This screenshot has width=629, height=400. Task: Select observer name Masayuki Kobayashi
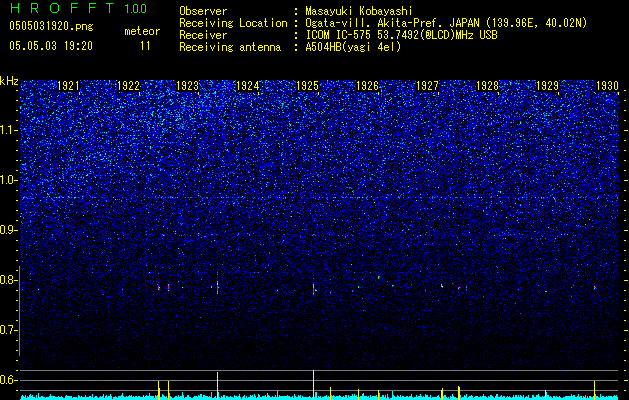point(359,11)
